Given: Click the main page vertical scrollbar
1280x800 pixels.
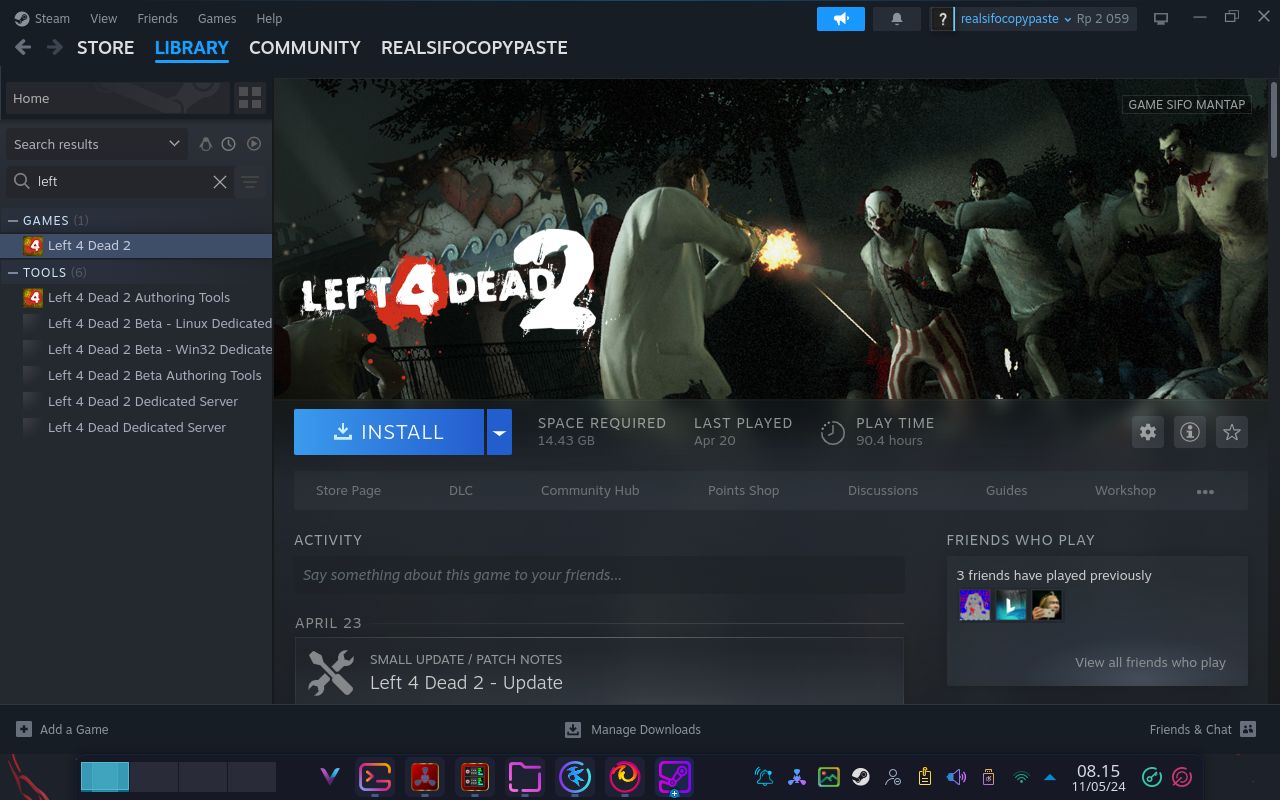Looking at the screenshot, I should (1274, 120).
